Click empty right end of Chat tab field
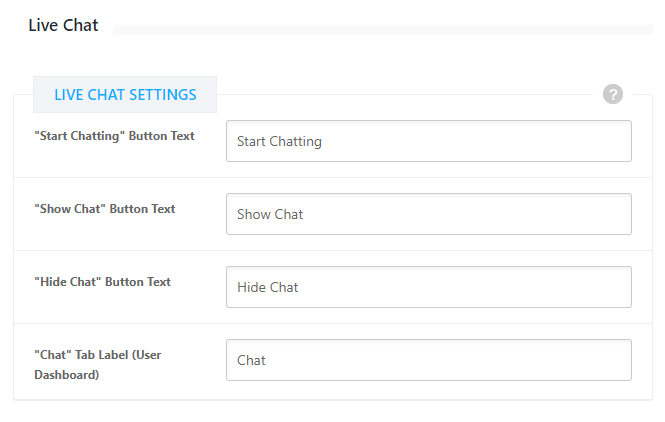 point(590,360)
